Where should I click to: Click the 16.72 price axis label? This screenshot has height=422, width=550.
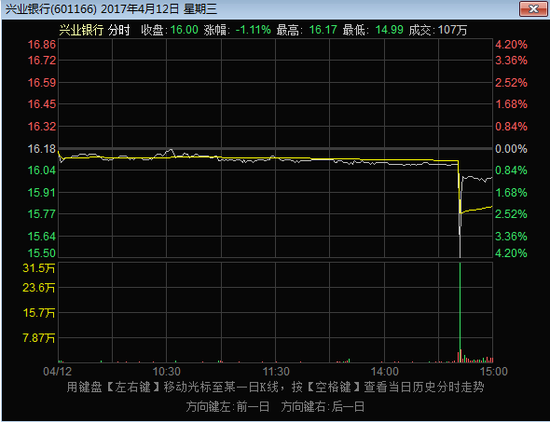pyautogui.click(x=42, y=60)
